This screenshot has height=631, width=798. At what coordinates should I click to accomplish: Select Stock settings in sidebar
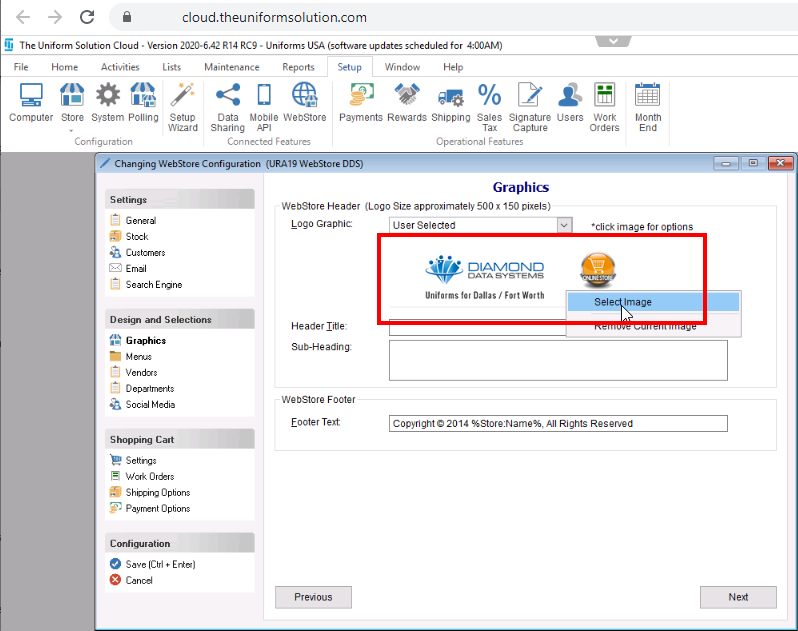pyautogui.click(x=129, y=236)
